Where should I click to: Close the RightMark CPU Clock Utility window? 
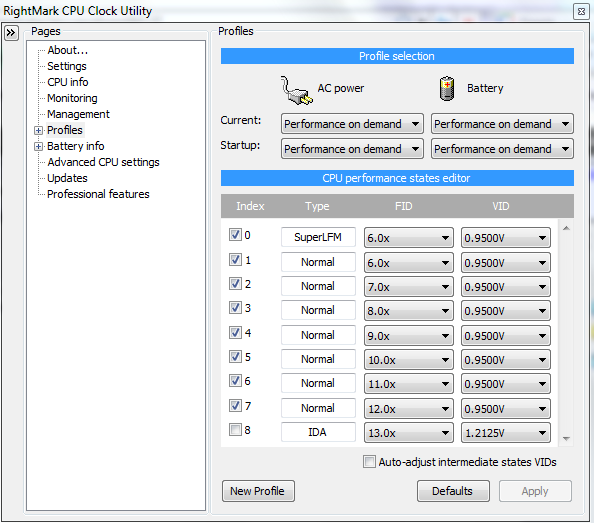(581, 11)
